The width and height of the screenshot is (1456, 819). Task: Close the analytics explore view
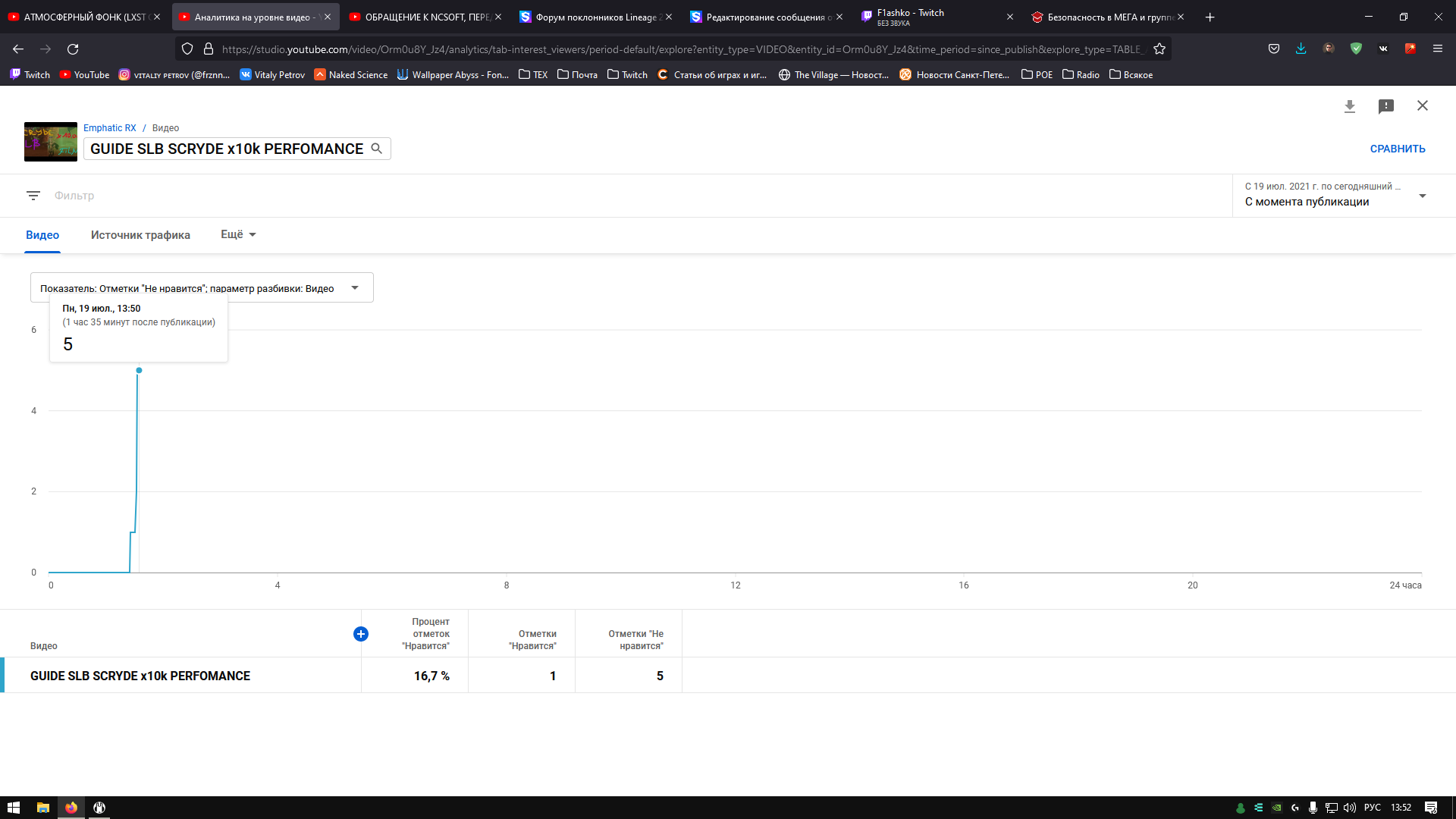(x=1422, y=105)
